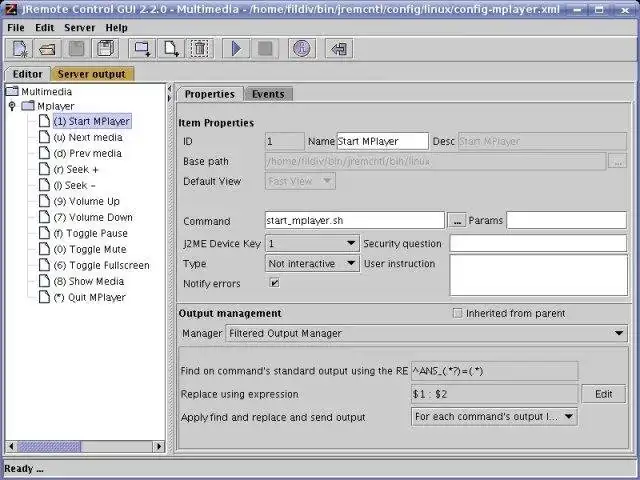Click the Command input field

[355, 220]
